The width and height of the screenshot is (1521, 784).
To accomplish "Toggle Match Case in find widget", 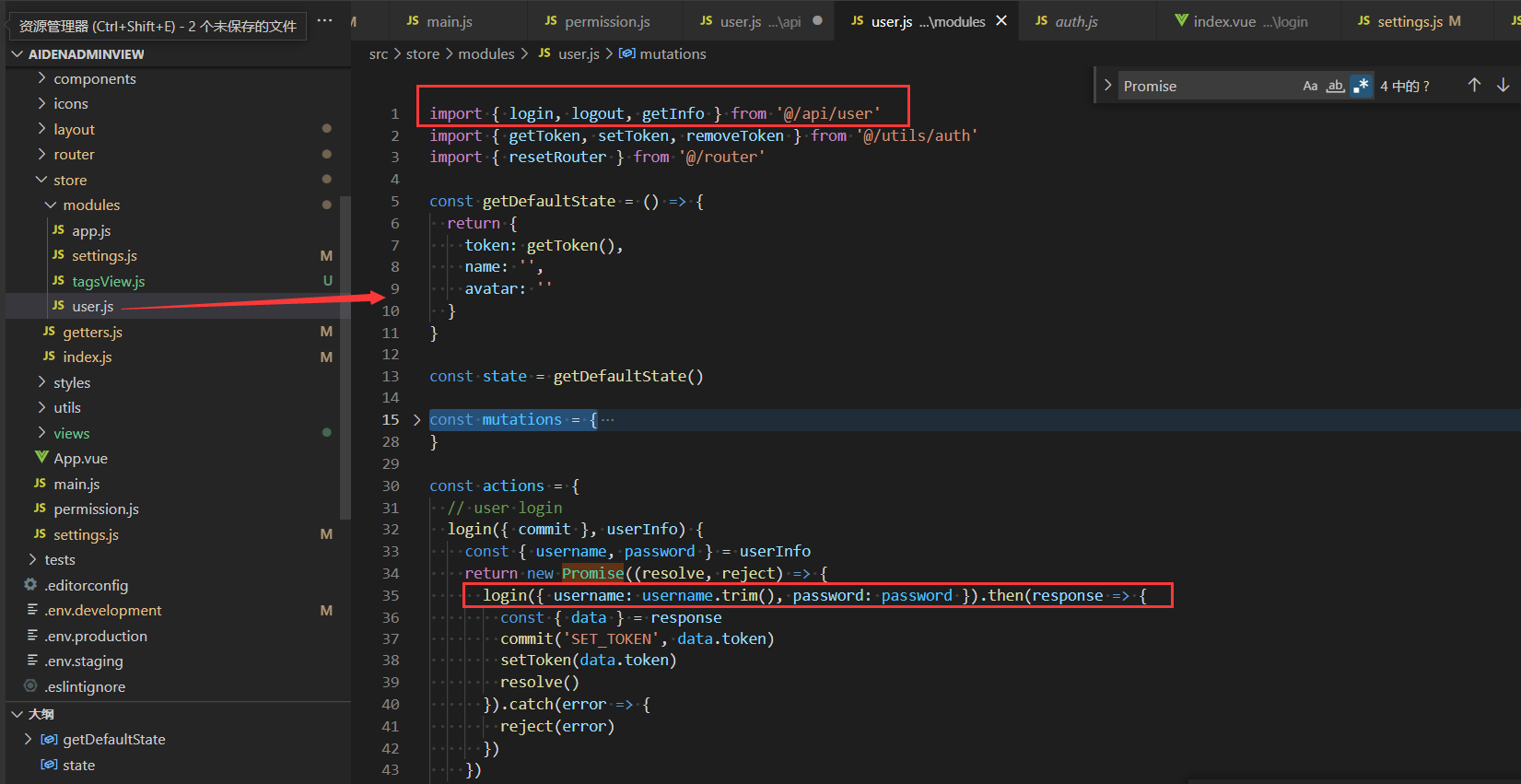I will 1310,86.
